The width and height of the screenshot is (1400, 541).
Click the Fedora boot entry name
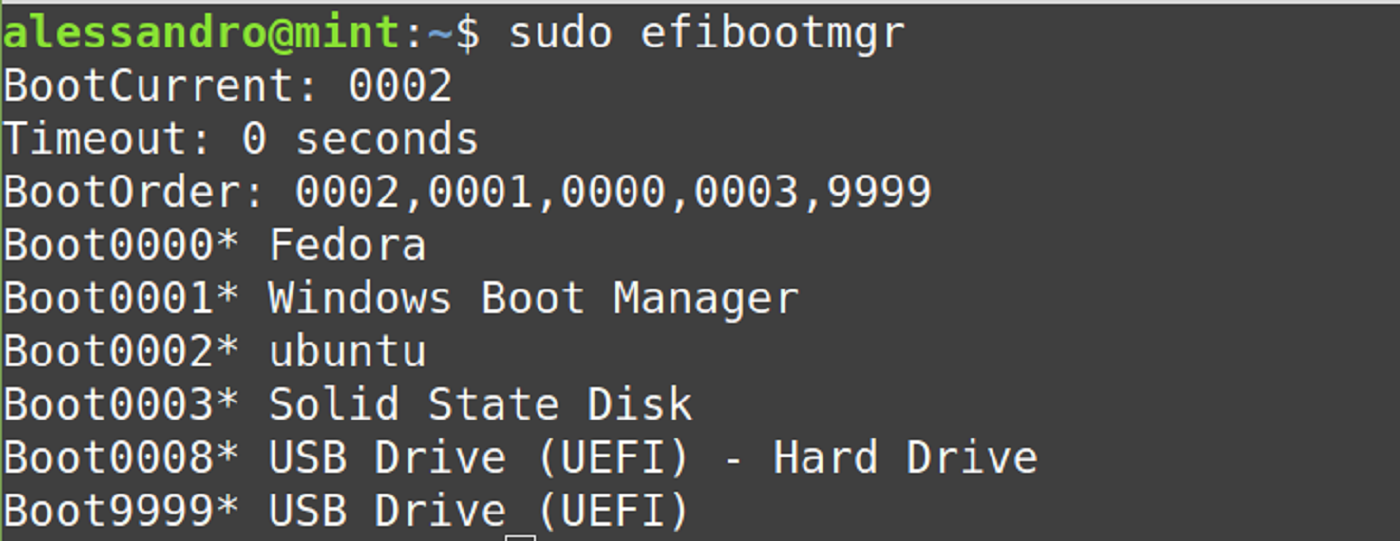point(347,245)
